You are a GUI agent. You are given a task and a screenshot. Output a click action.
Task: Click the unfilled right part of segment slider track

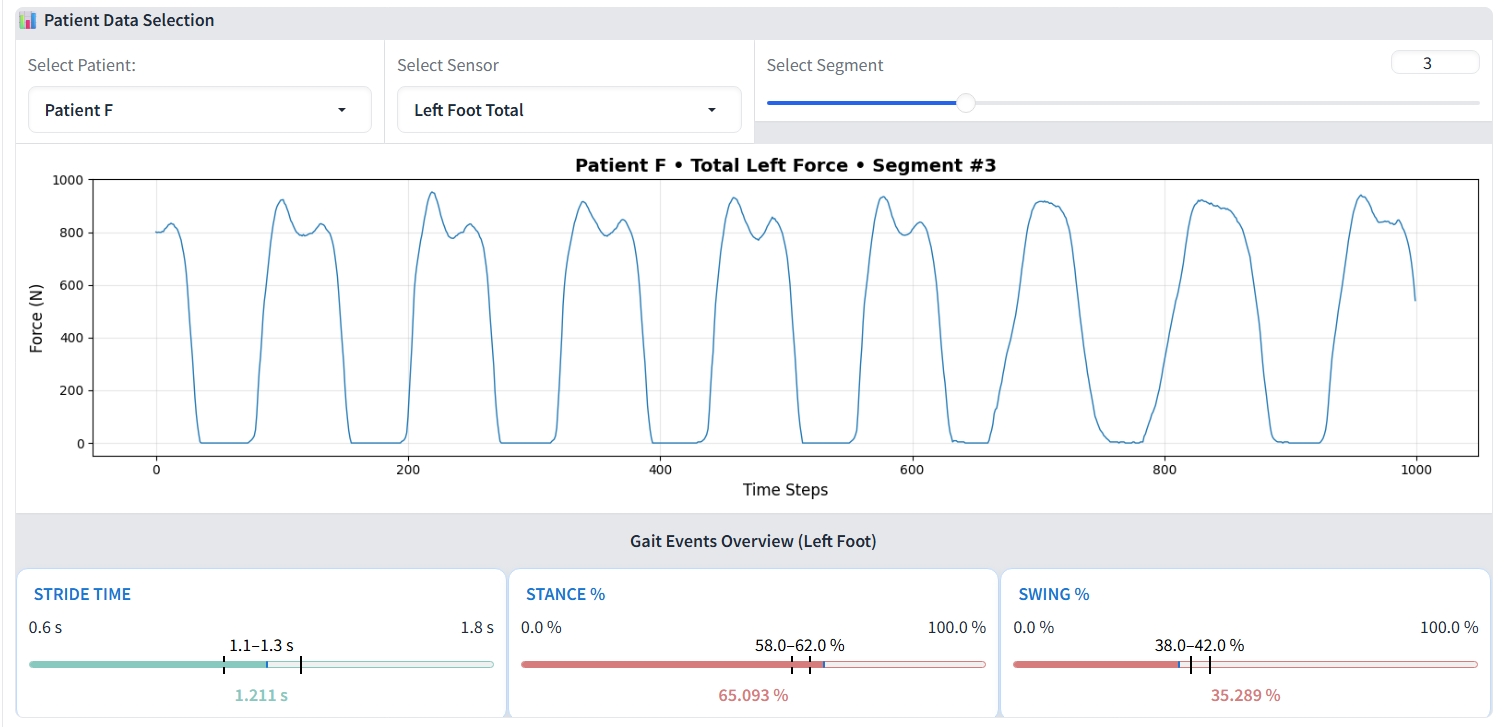point(1220,103)
